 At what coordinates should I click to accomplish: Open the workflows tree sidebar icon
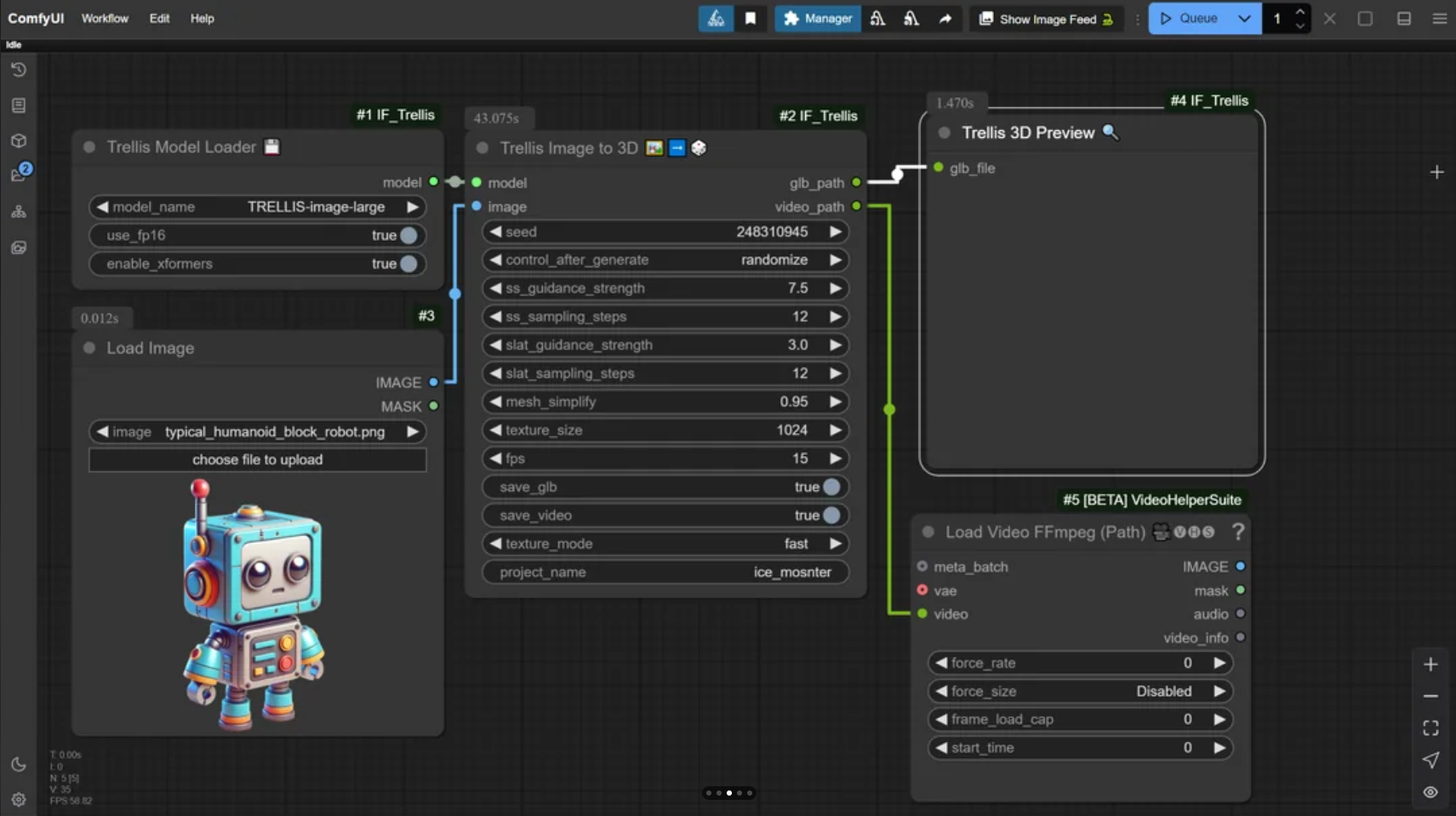(x=19, y=212)
